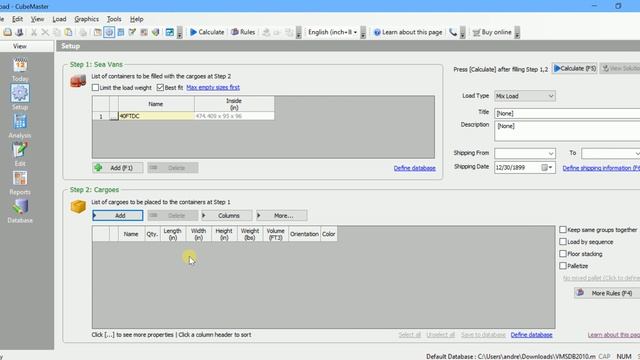The image size is (640, 360).
Task: Open the Tools menu
Action: pyautogui.click(x=114, y=19)
